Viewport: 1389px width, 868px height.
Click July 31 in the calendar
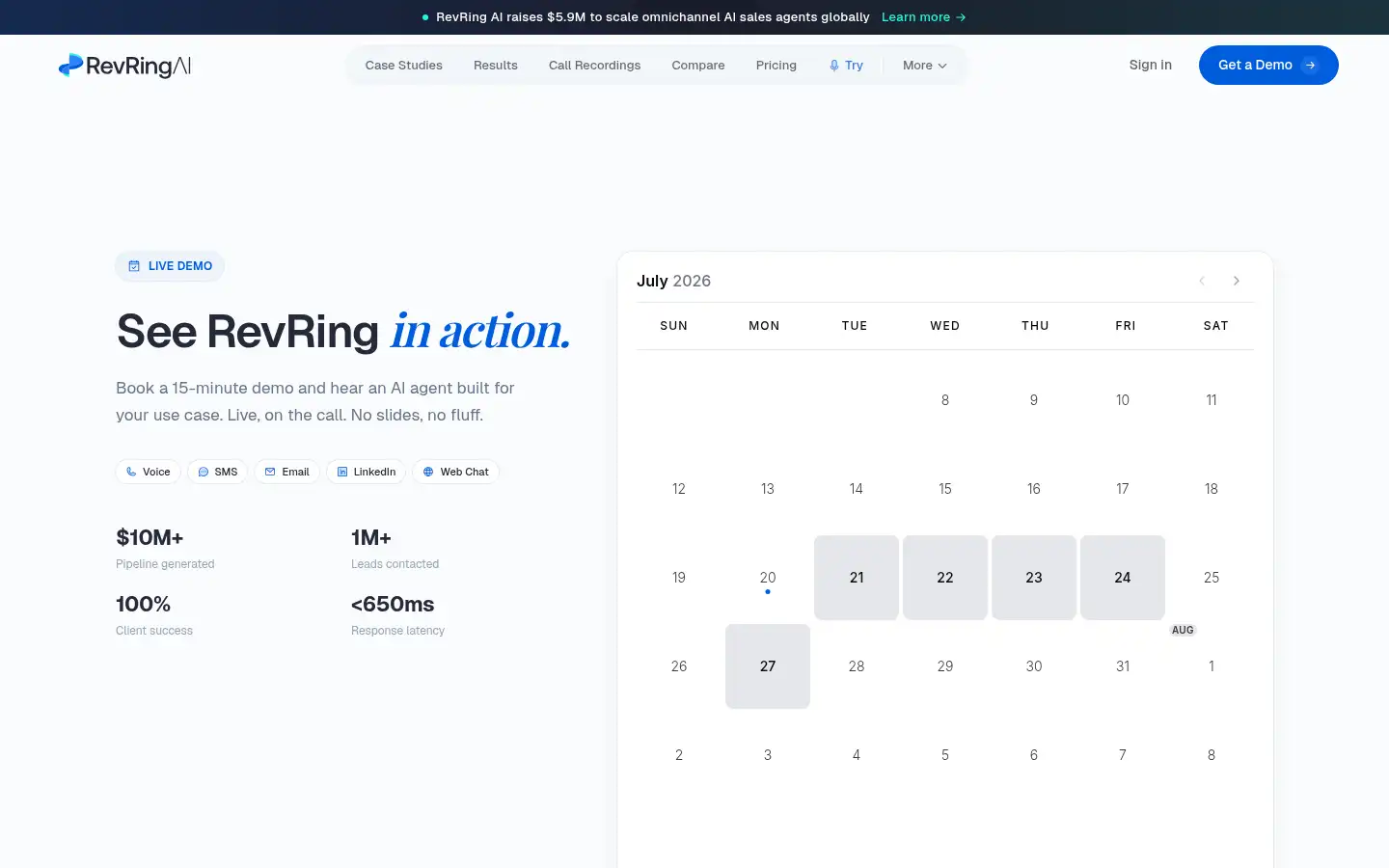(x=1123, y=666)
